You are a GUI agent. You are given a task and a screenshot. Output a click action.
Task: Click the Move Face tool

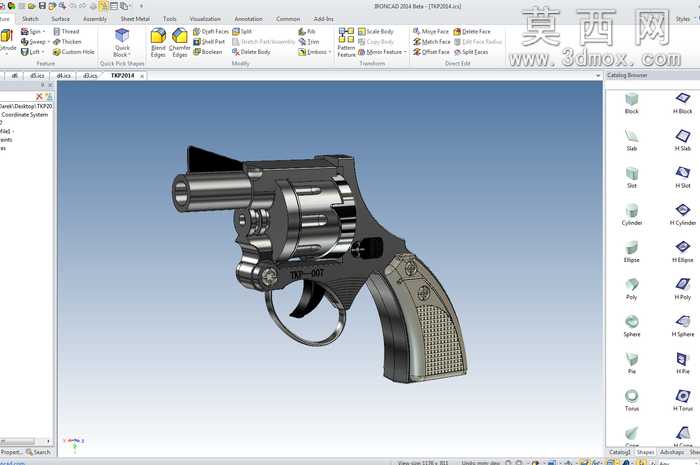(431, 31)
